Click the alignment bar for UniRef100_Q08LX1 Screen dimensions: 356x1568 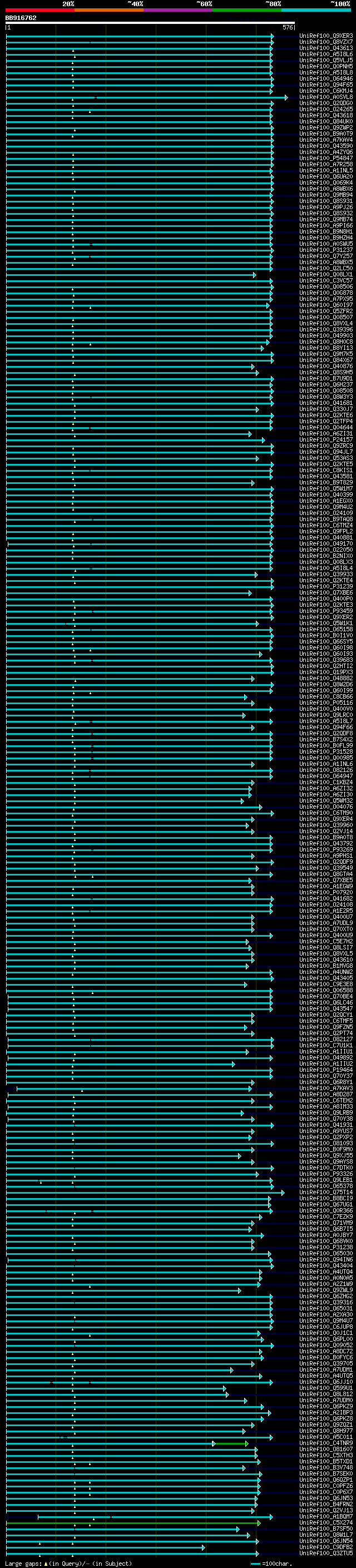coord(131,275)
